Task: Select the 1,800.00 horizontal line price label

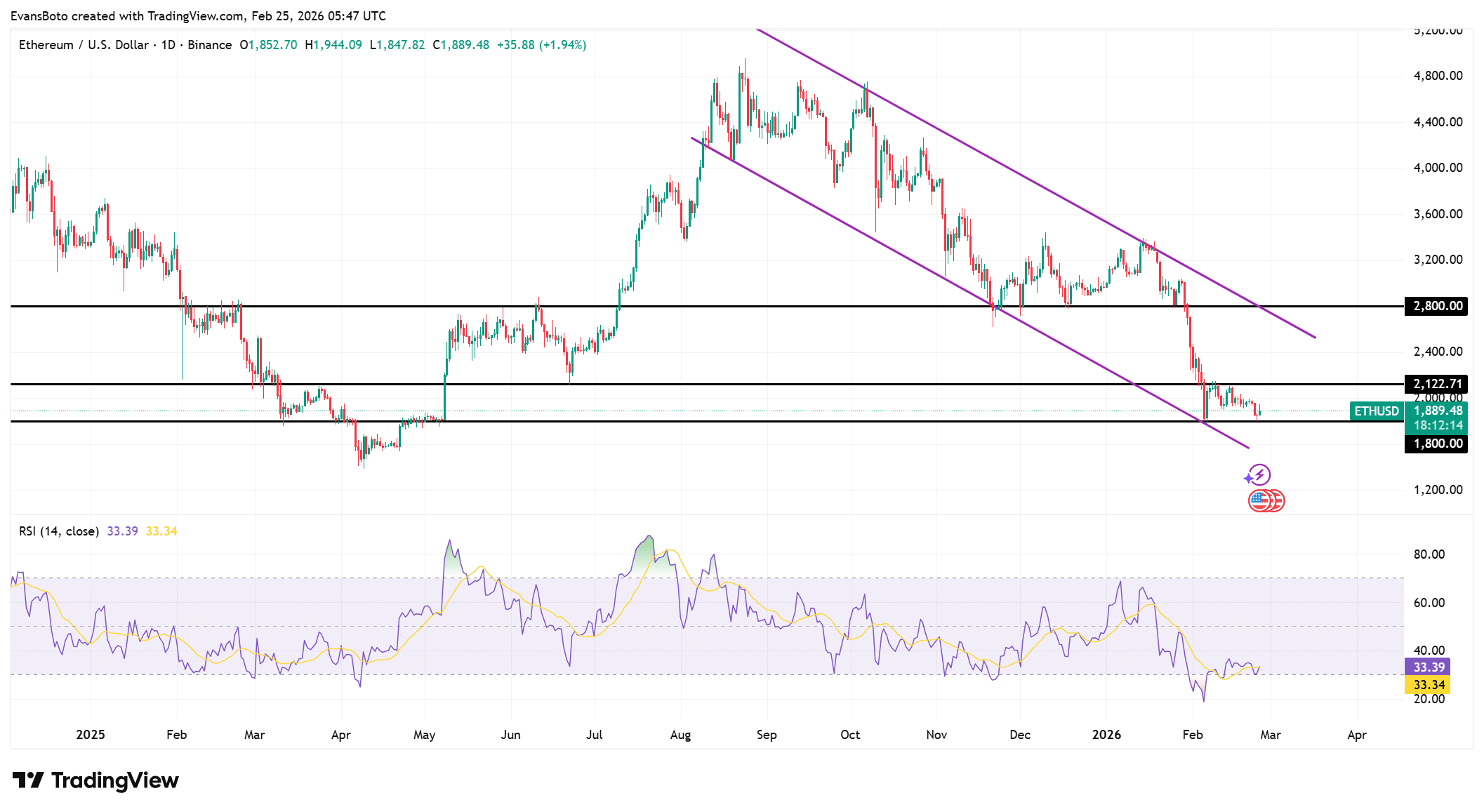Action: pos(1437,444)
